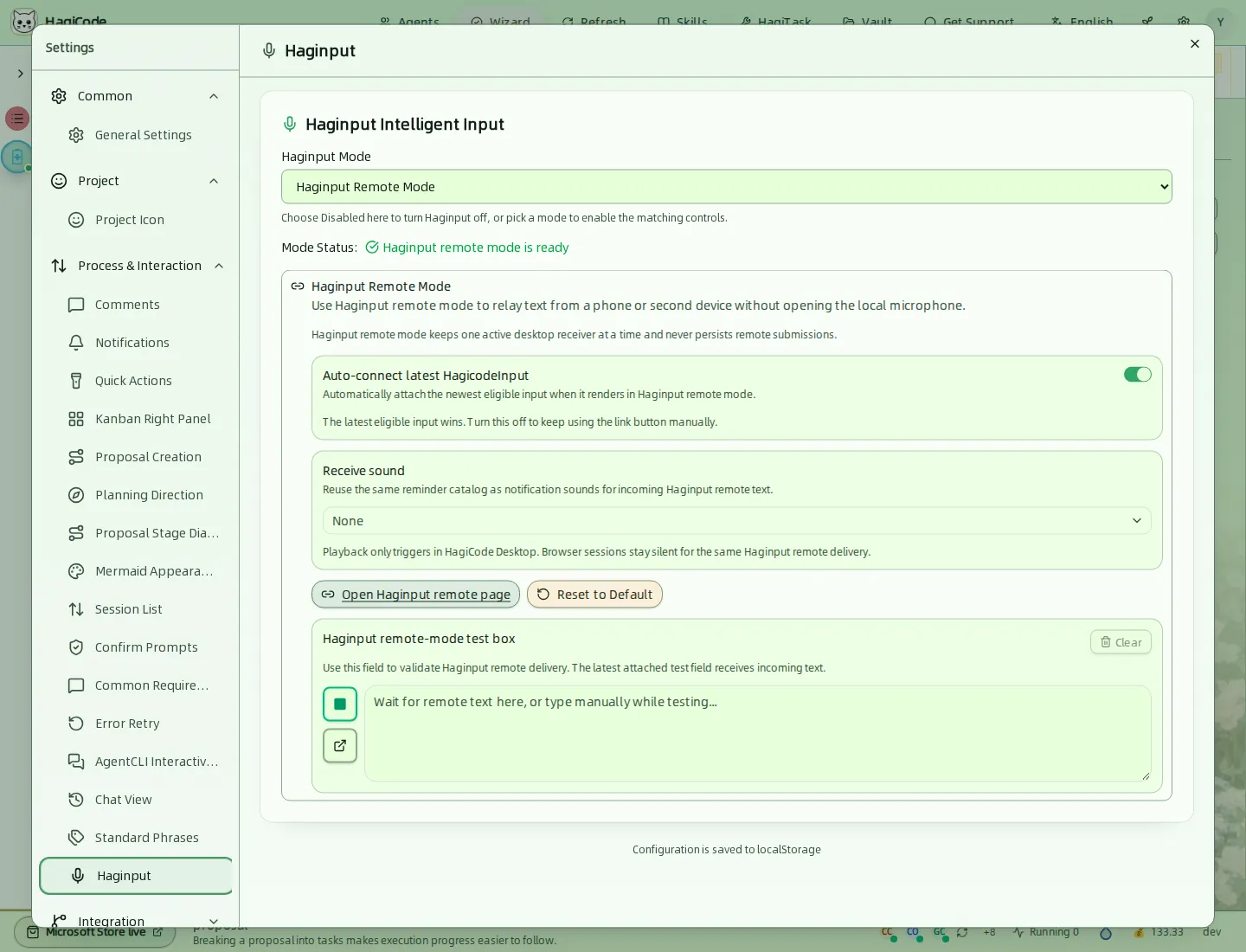The height and width of the screenshot is (952, 1246).
Task: Close the Settings dialog
Action: [1195, 44]
